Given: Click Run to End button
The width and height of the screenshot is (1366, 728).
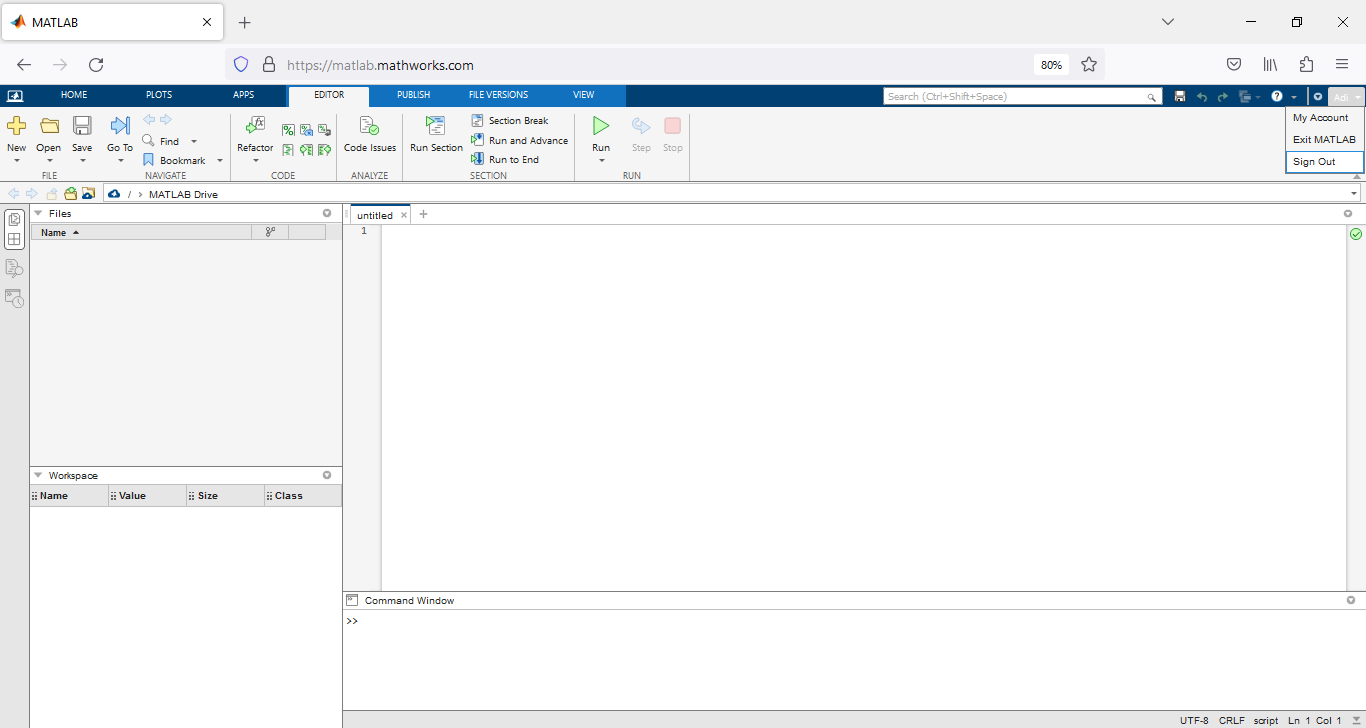Looking at the screenshot, I should tap(513, 160).
